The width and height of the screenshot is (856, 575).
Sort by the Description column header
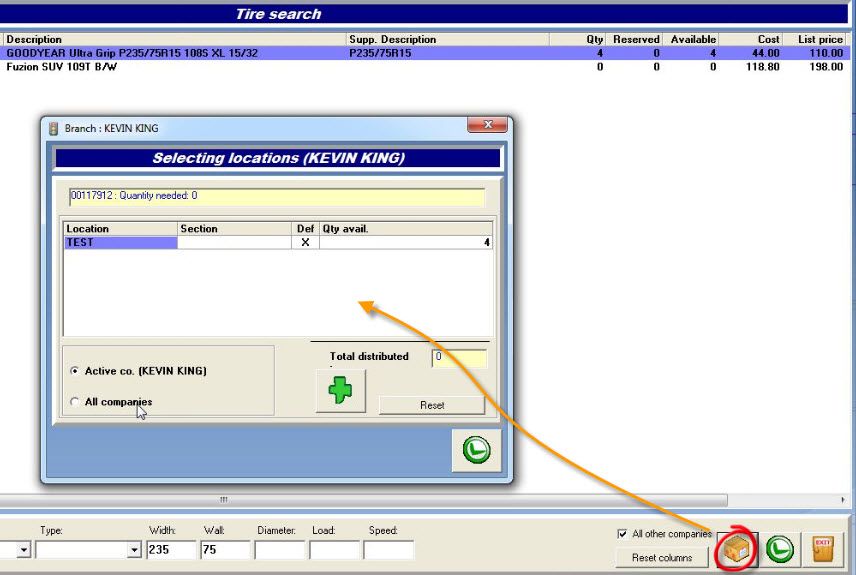175,39
